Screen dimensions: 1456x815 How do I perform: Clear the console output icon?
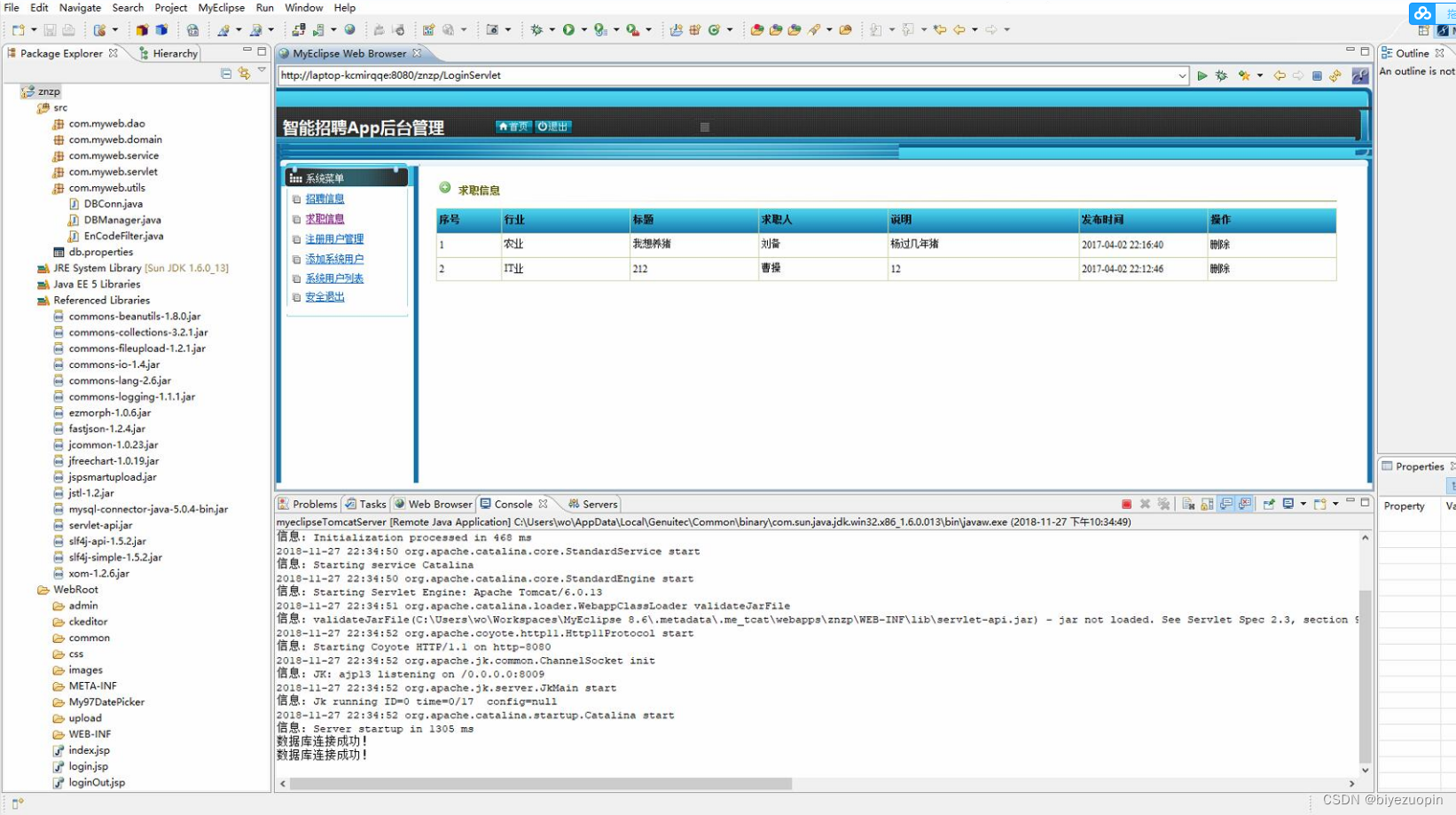tap(1188, 504)
